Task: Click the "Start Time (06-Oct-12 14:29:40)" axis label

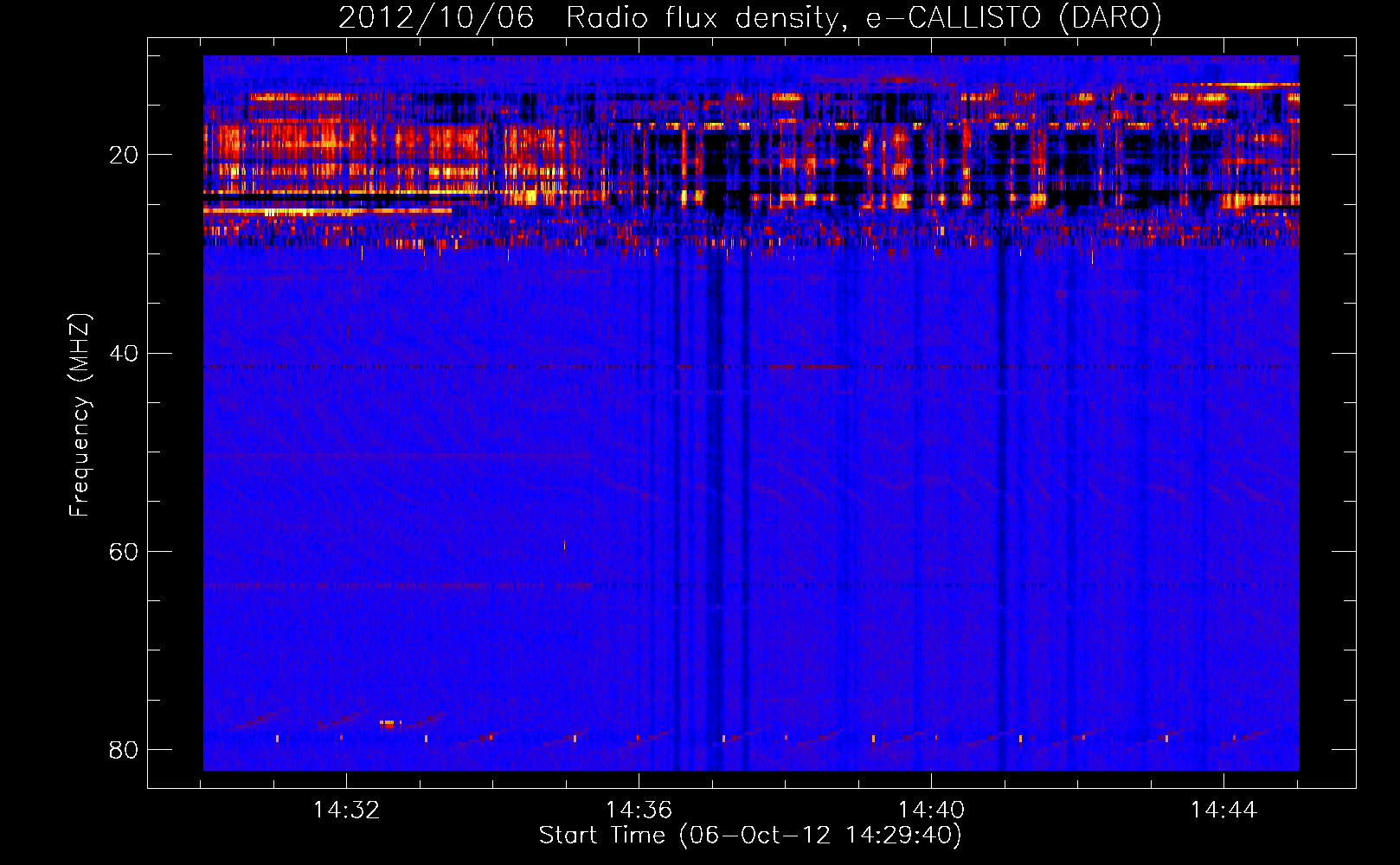Action: [x=750, y=836]
